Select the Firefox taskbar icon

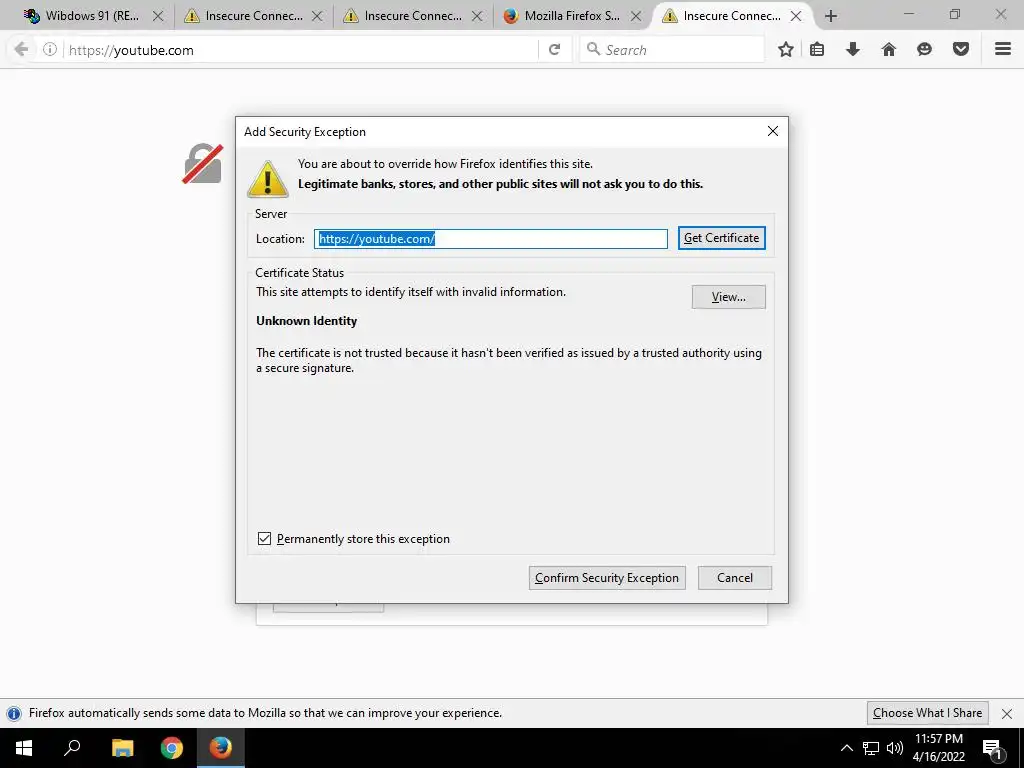221,748
